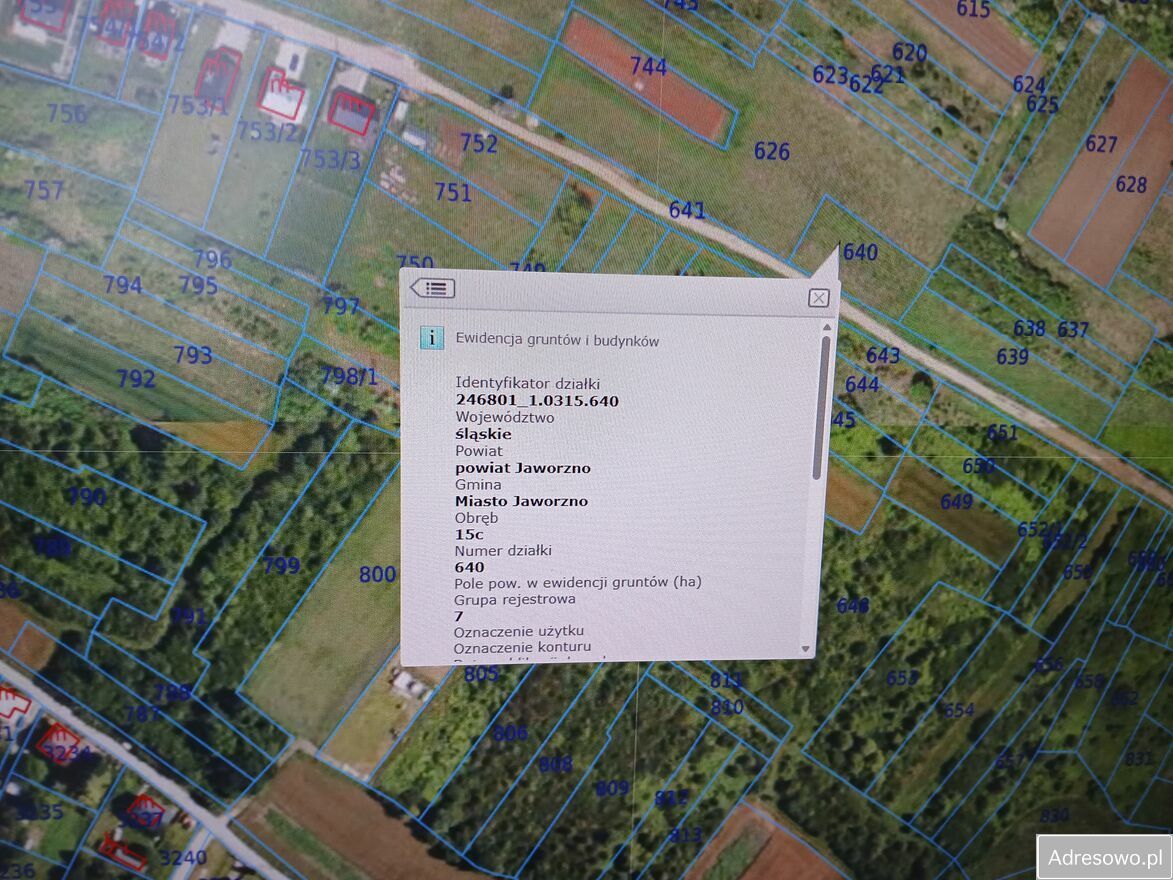Viewport: 1173px width, 880px height.
Task: Click 'Pole pow. w ewidencji gruntów (ha)' label
Action: tap(578, 582)
